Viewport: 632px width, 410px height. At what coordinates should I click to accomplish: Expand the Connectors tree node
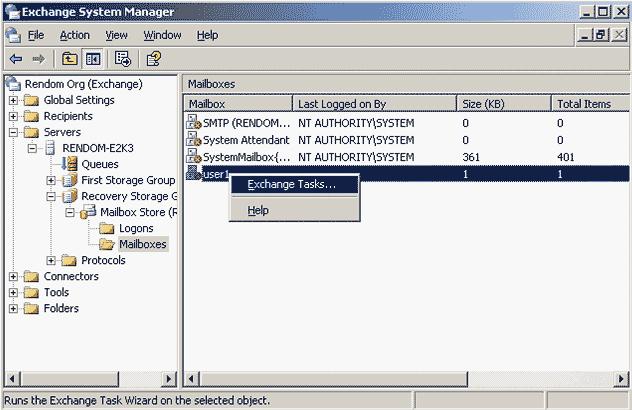(x=14, y=276)
